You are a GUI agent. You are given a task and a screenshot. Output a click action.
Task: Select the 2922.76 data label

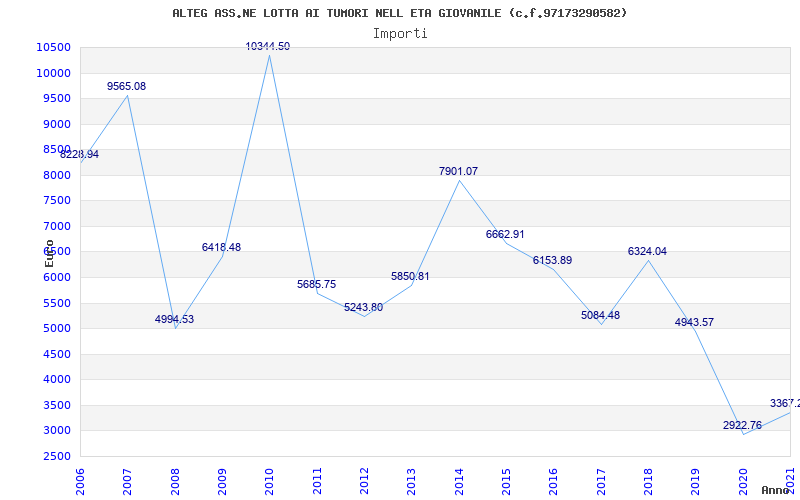coord(742,426)
